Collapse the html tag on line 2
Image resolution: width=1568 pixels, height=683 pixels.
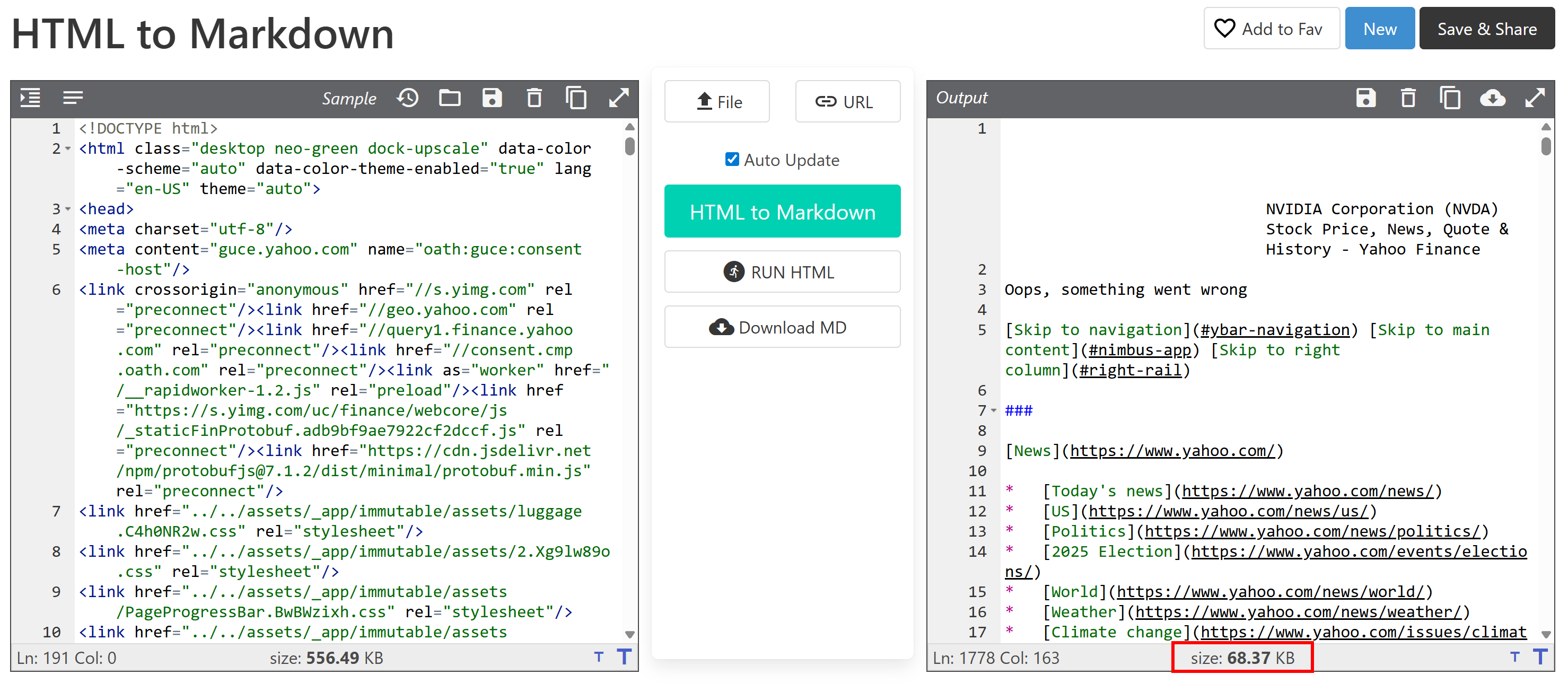click(67, 148)
